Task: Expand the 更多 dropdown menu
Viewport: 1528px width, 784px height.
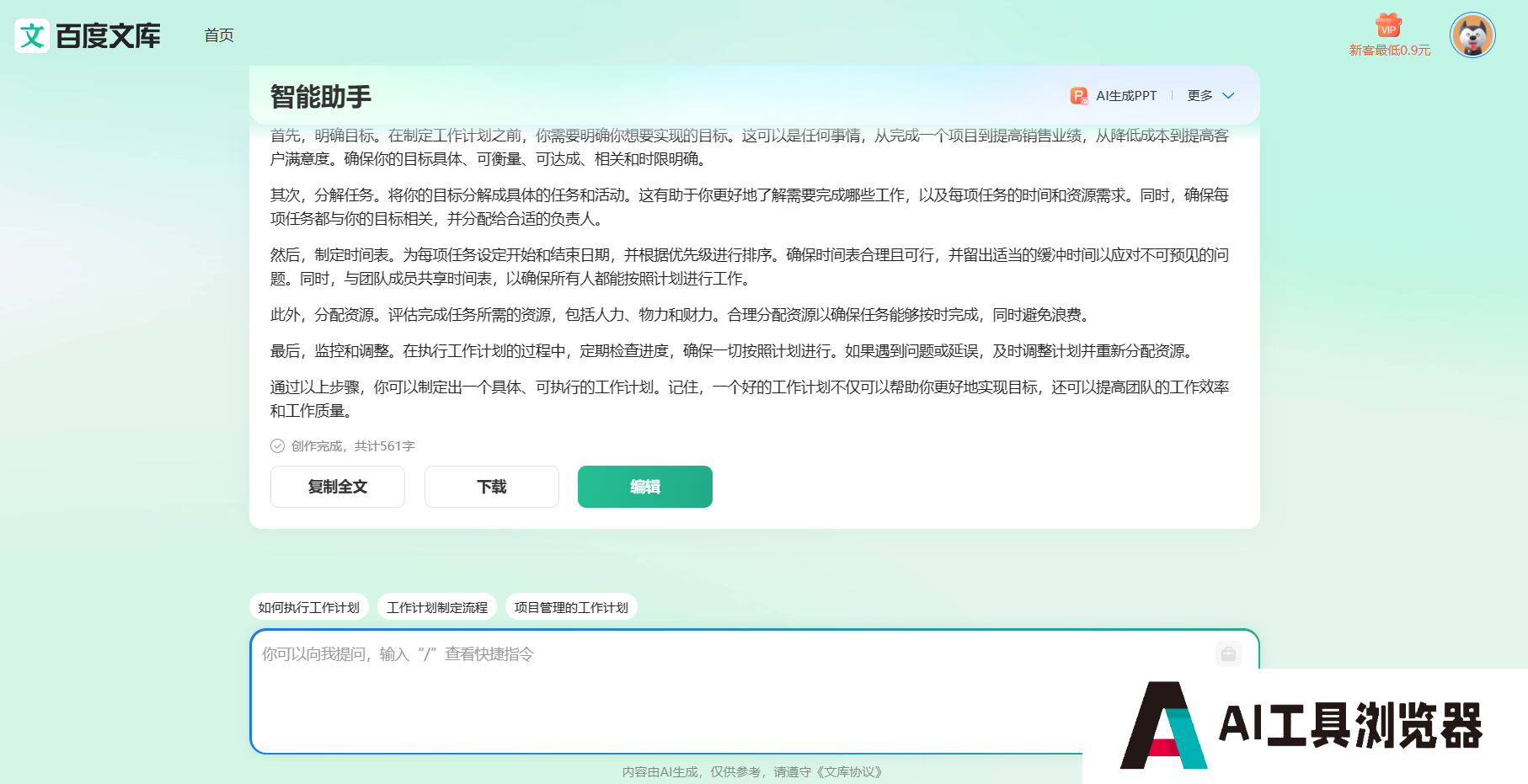Action: click(x=1210, y=96)
